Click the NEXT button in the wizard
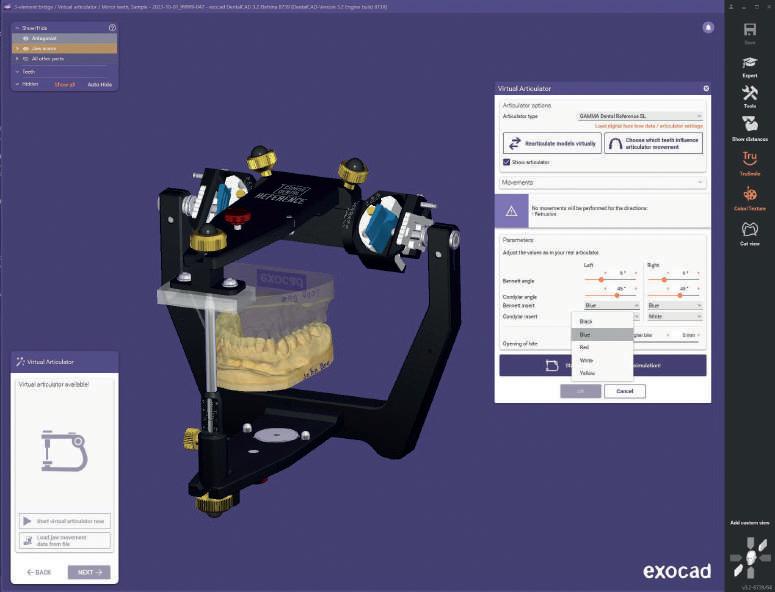 tap(89, 572)
